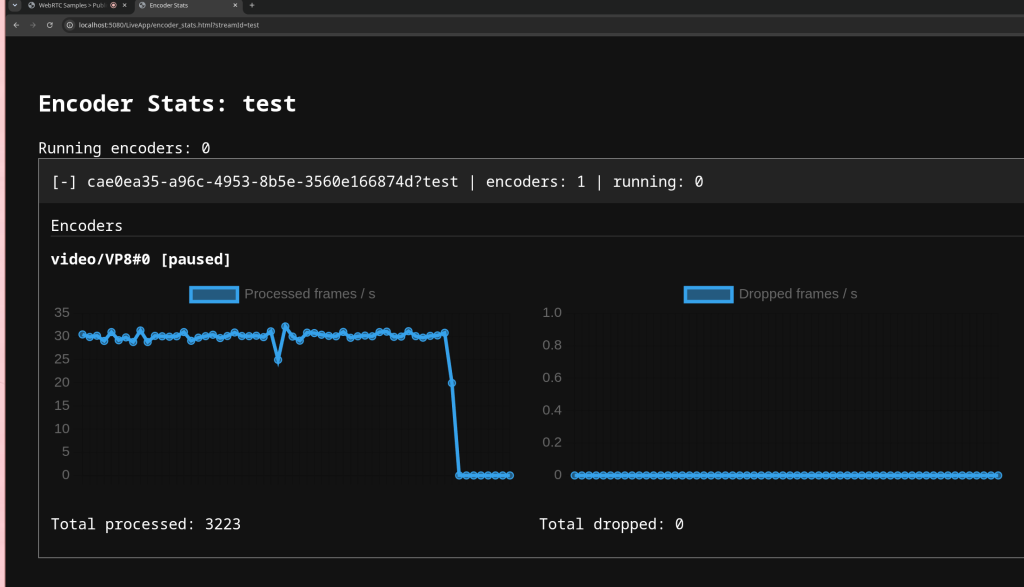Image resolution: width=1024 pixels, height=587 pixels.
Task: Click the Total dropped: 0 value
Action: point(611,524)
